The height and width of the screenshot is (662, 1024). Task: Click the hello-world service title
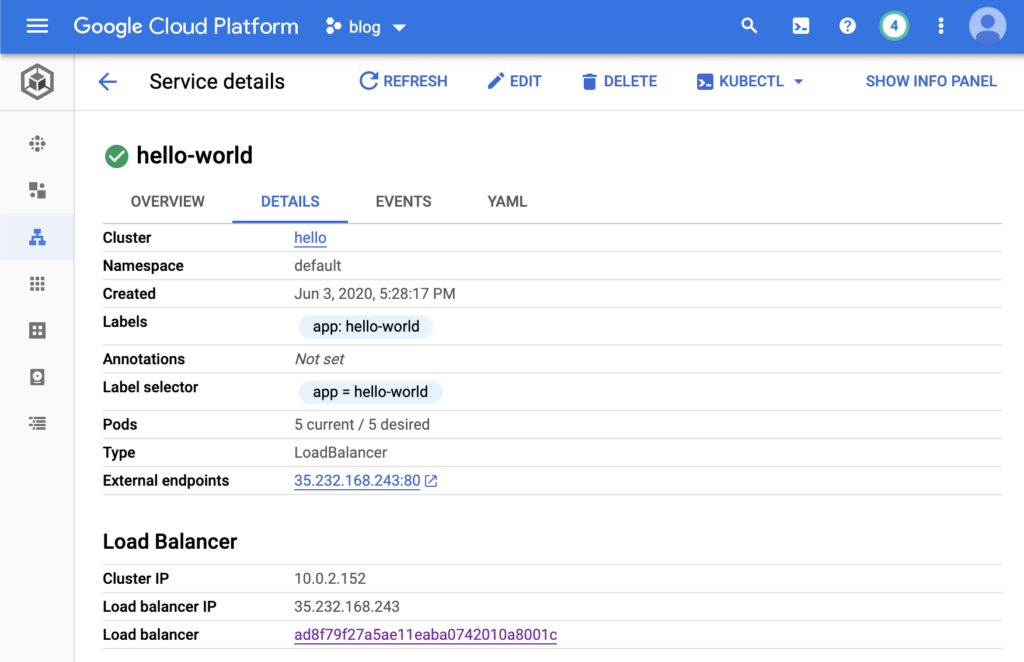(195, 155)
